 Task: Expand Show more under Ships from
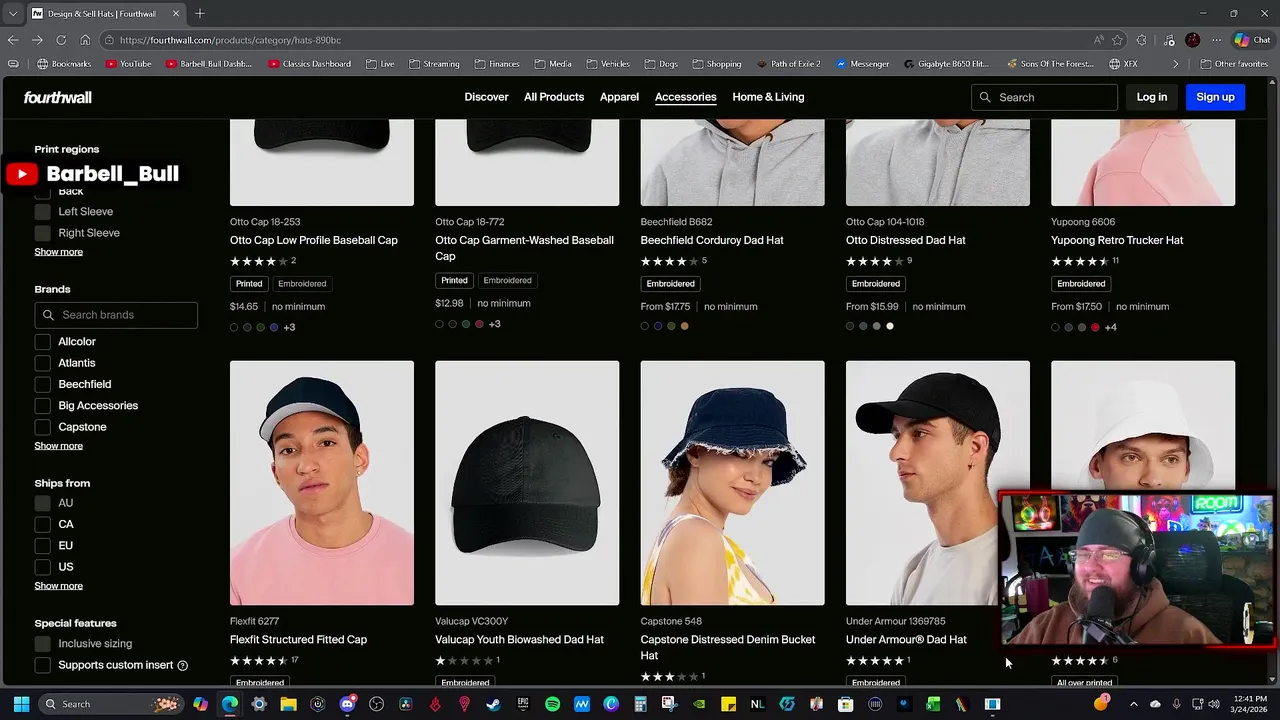tap(59, 586)
